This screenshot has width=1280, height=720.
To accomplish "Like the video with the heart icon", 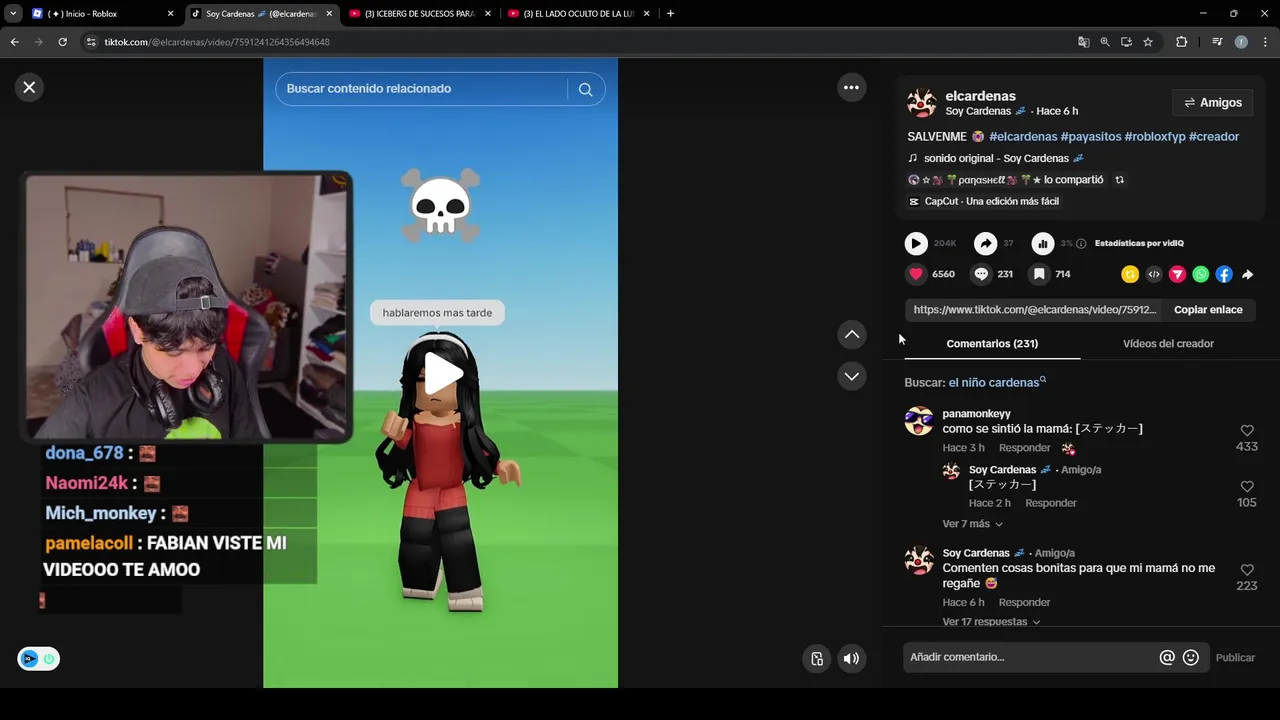I will click(x=916, y=274).
